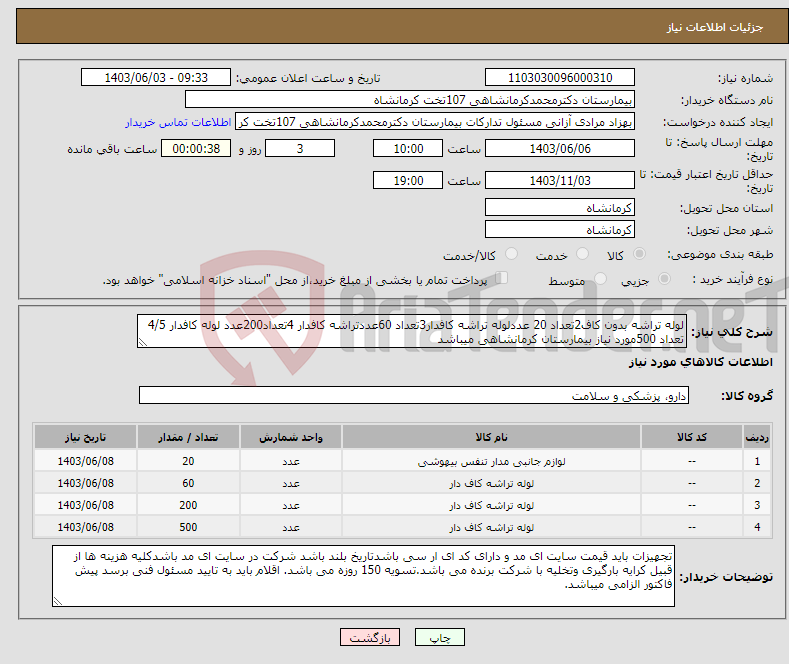Toggle the Islamic treasury payment checkbox
Screen dimensions: 789x664
coord(502,277)
